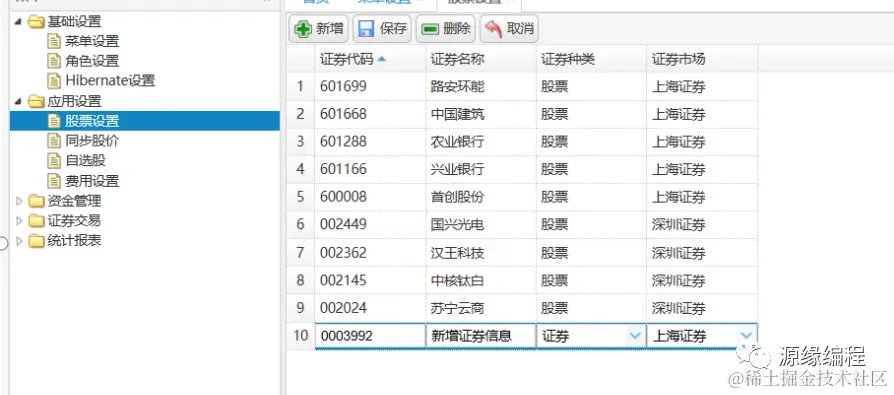The height and width of the screenshot is (395, 894).
Task: Select the cell 002449
Action: pos(369,225)
